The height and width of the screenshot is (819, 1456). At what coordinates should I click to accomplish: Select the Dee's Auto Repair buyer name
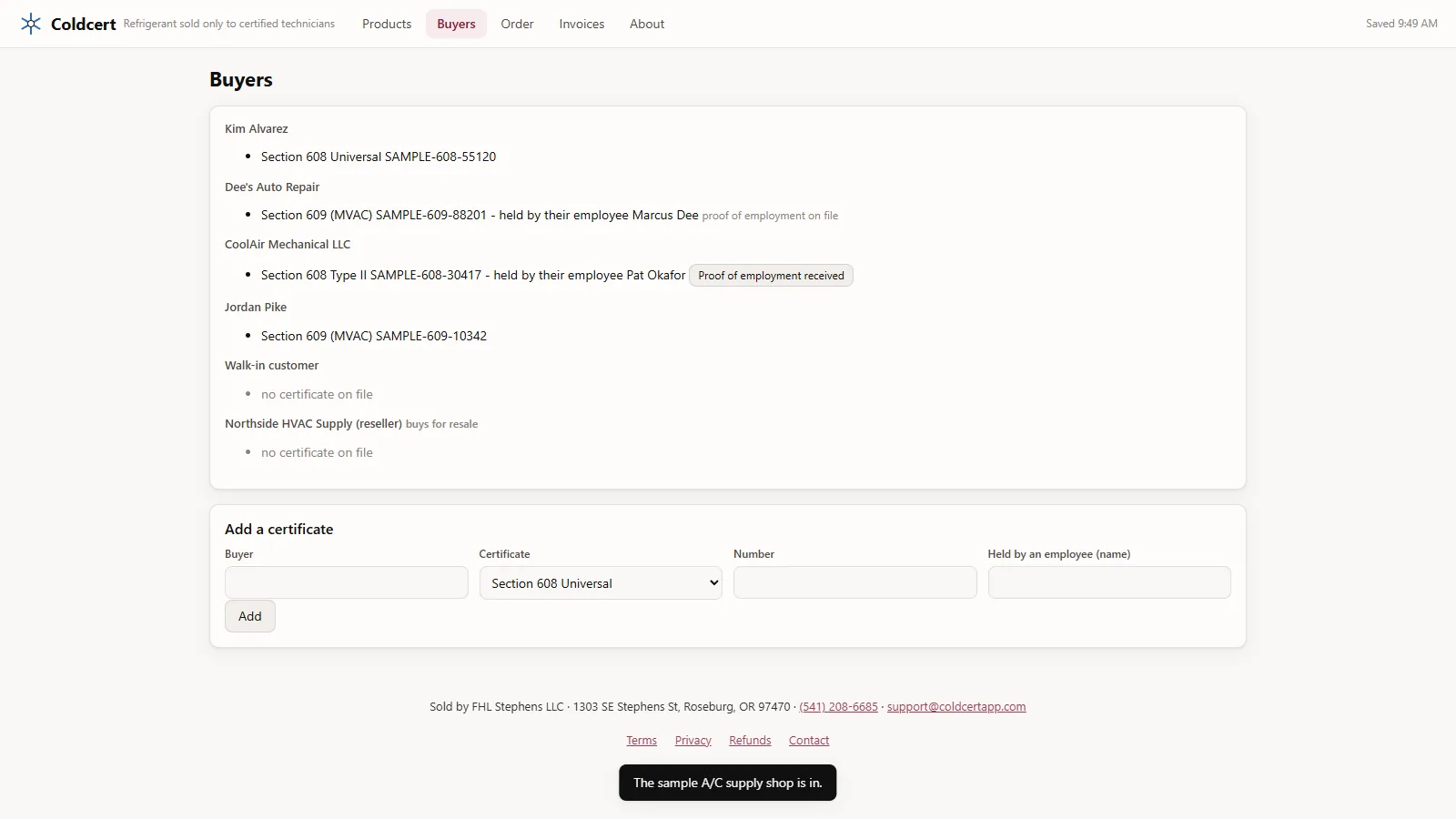coord(272,187)
